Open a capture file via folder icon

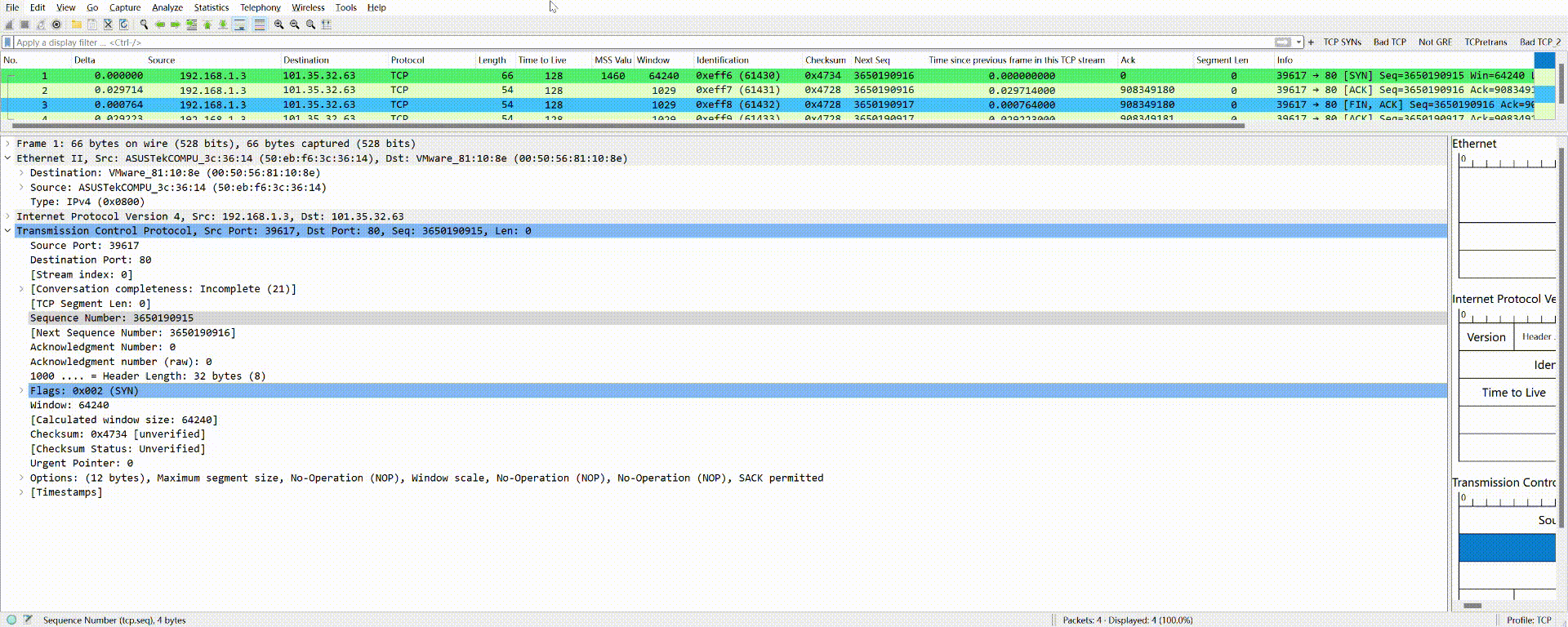(76, 24)
